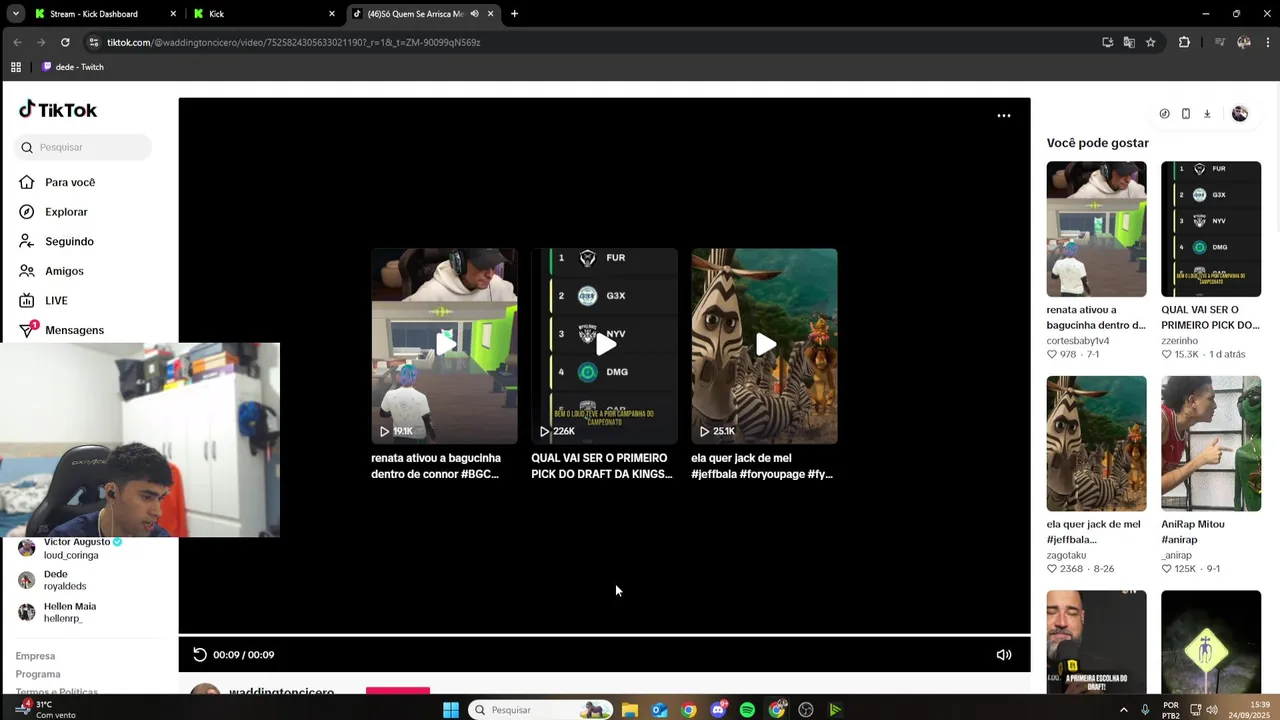Open Spotify from the taskbar

coord(747,710)
